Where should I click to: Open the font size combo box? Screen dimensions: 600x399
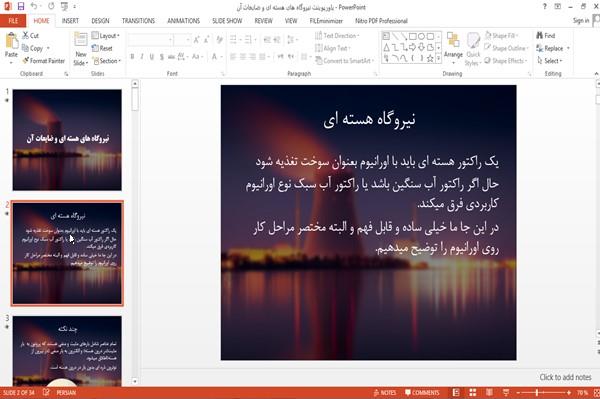[182, 39]
